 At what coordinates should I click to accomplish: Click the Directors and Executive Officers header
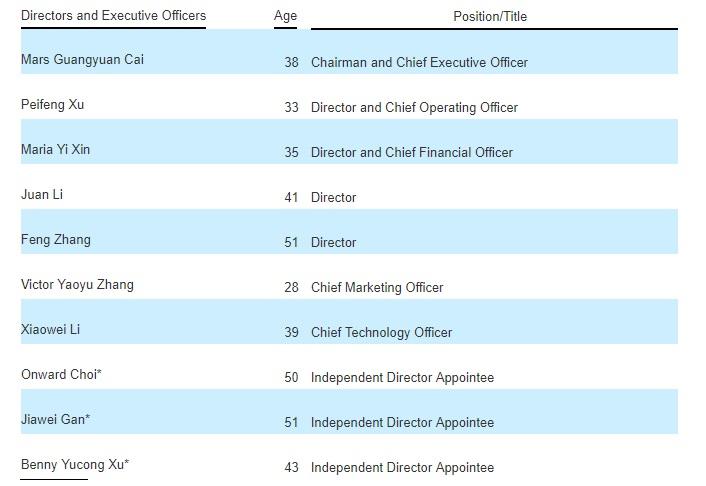pos(113,16)
